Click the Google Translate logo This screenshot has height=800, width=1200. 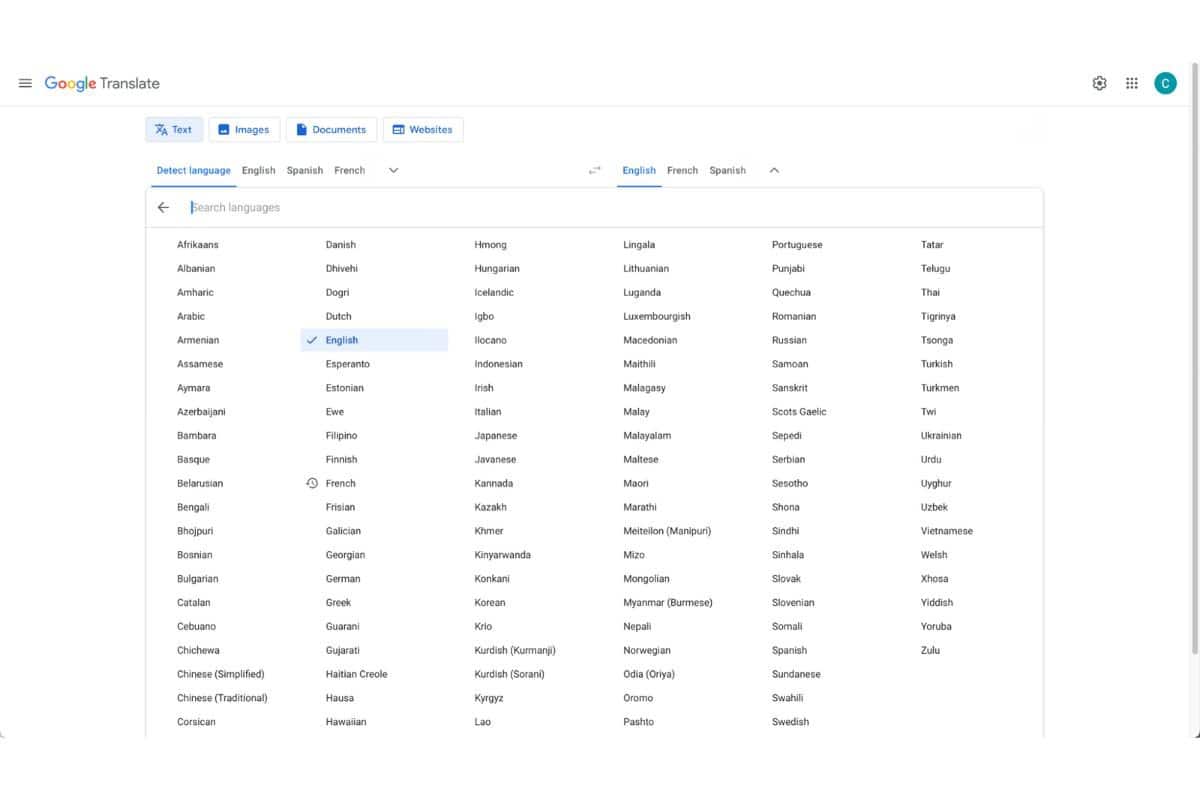(x=102, y=83)
